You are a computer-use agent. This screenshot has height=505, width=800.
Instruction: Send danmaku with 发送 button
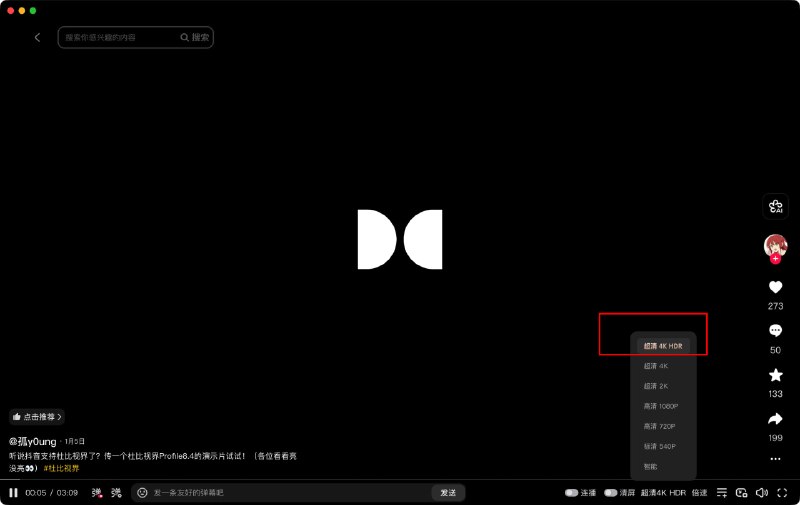coord(448,493)
